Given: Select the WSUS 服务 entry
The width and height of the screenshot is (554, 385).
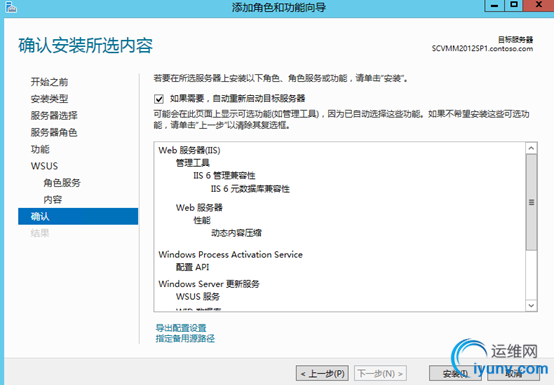Looking at the screenshot, I should [198, 297].
